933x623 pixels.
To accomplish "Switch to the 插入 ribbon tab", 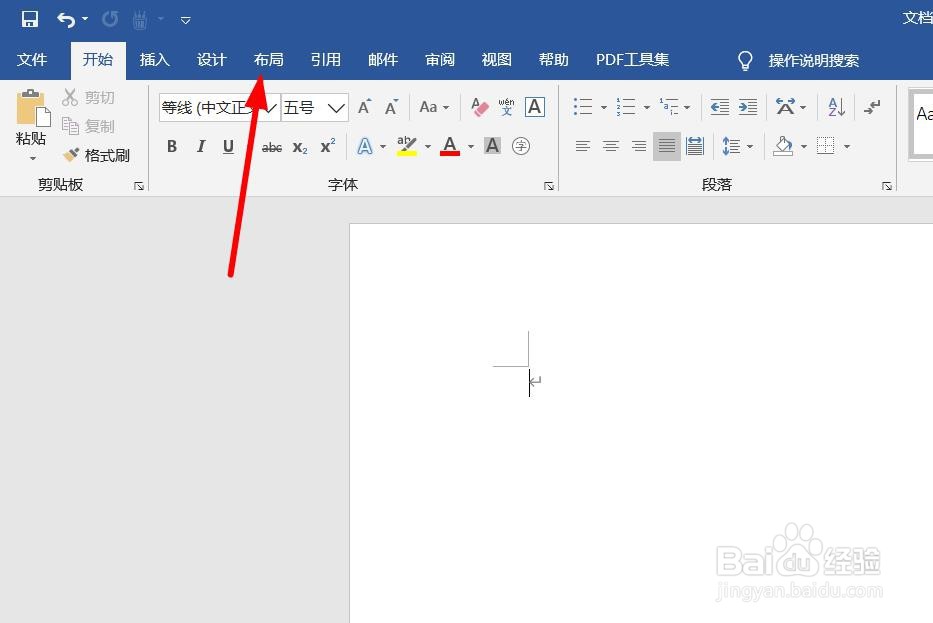I will point(154,59).
